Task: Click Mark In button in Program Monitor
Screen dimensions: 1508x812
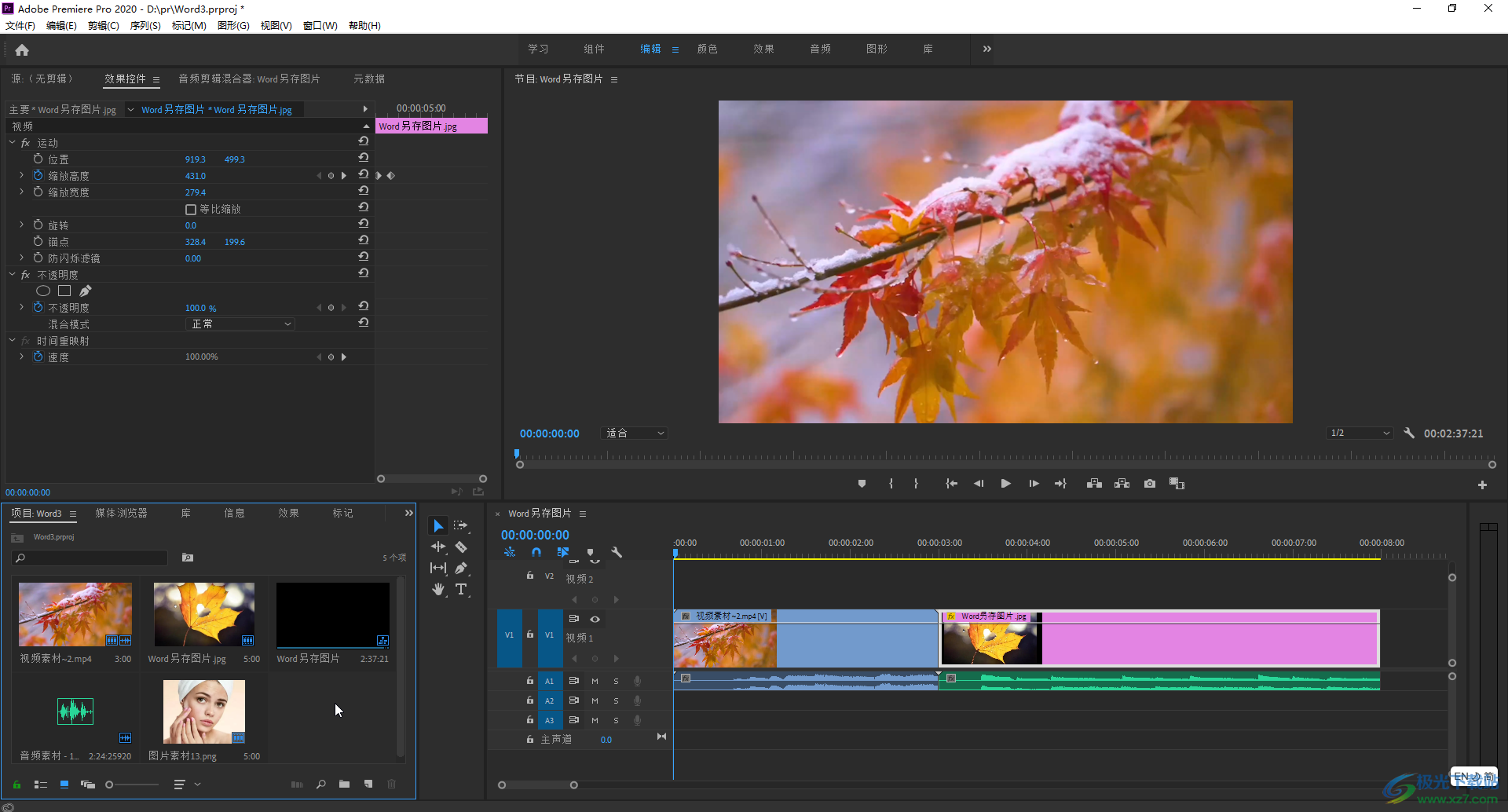Action: coord(891,484)
